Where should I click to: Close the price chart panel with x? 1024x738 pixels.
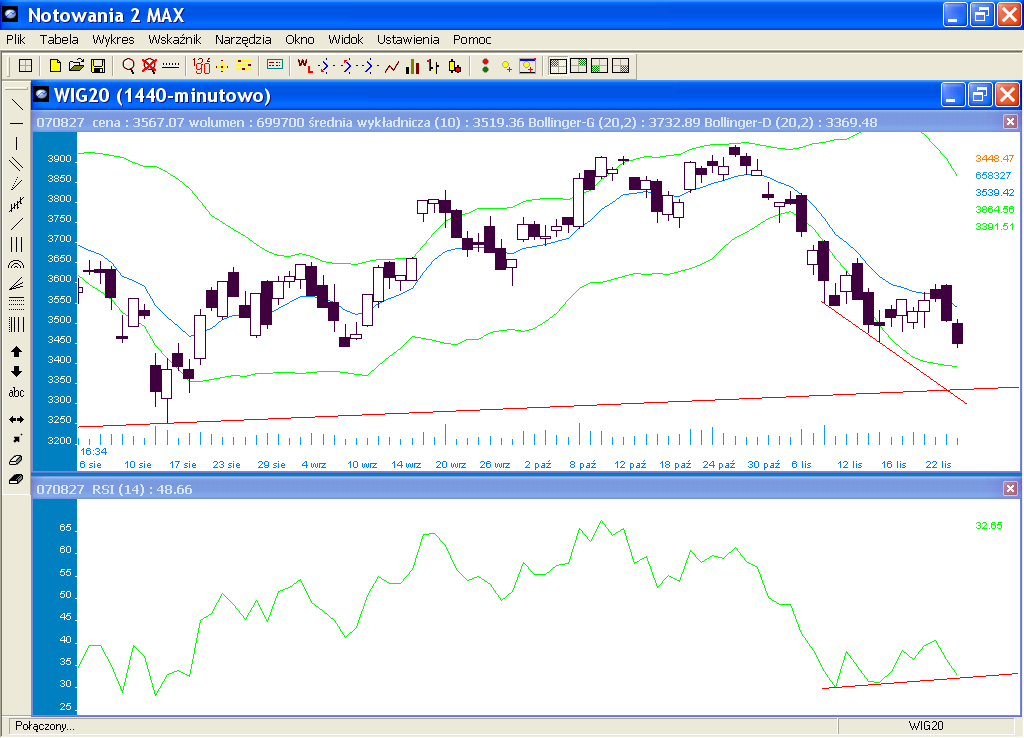[1010, 121]
